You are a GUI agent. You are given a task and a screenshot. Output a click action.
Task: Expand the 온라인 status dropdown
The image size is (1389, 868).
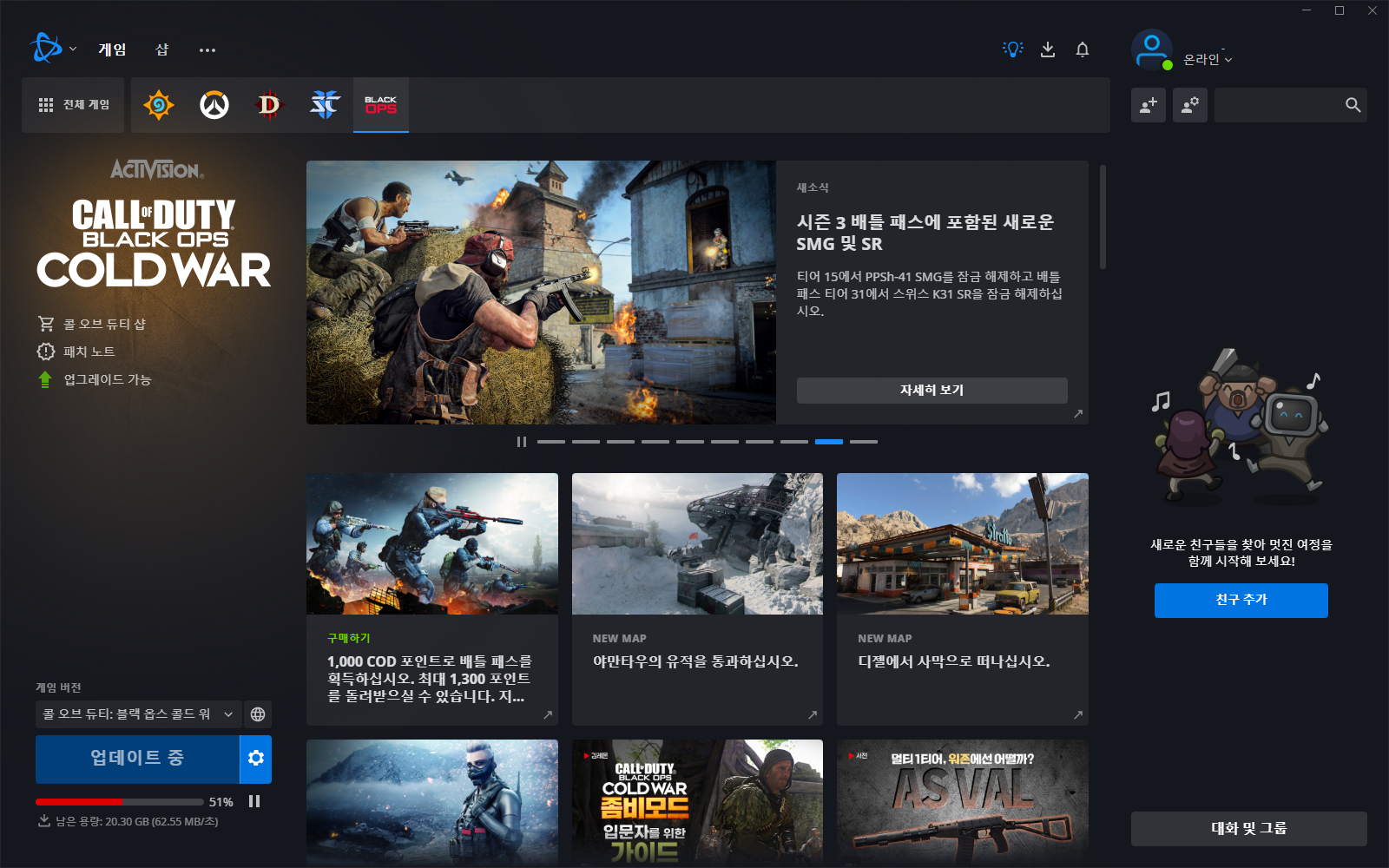click(x=1208, y=59)
